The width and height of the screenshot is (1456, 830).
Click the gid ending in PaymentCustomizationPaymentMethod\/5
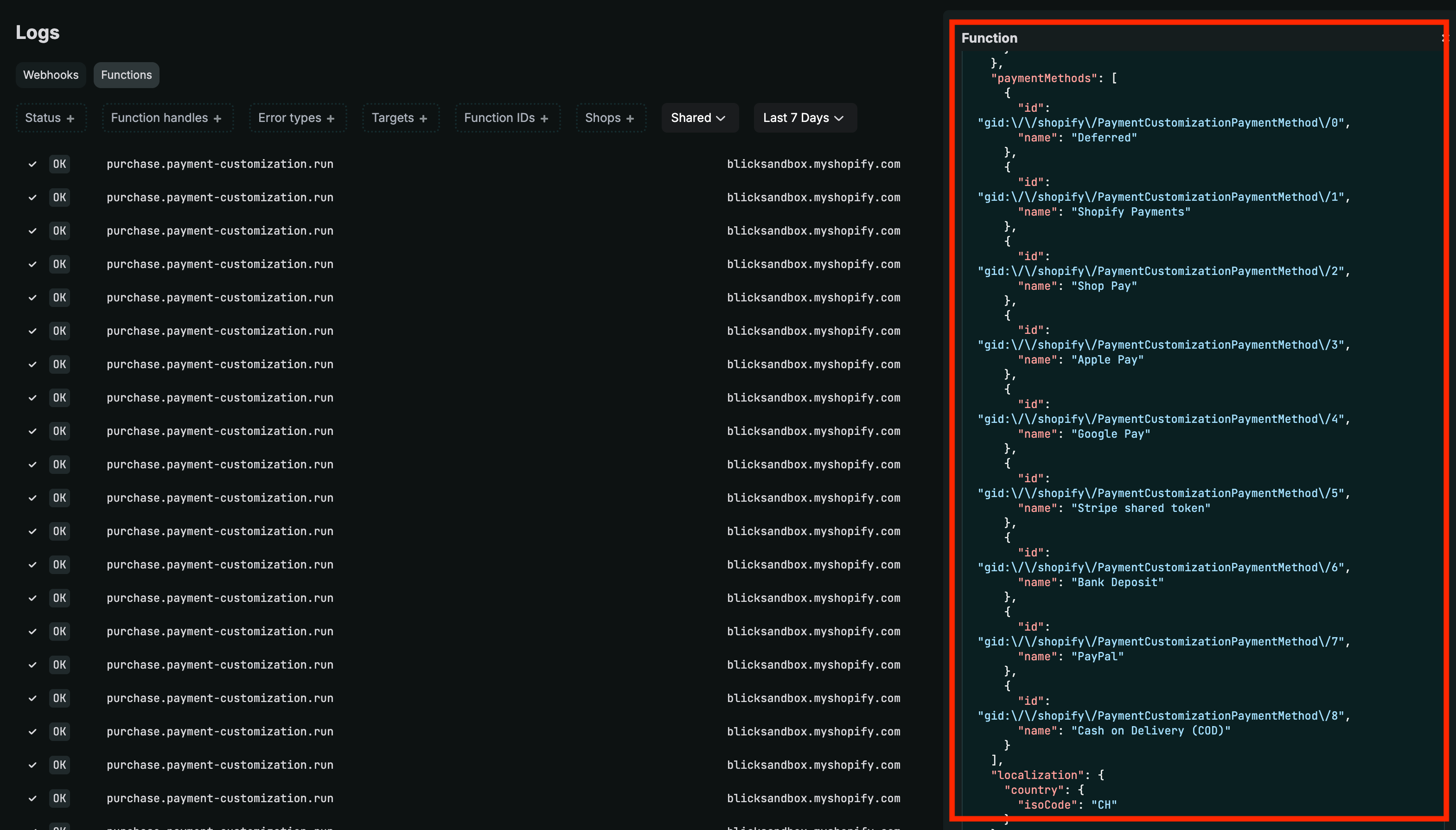[x=1161, y=493]
